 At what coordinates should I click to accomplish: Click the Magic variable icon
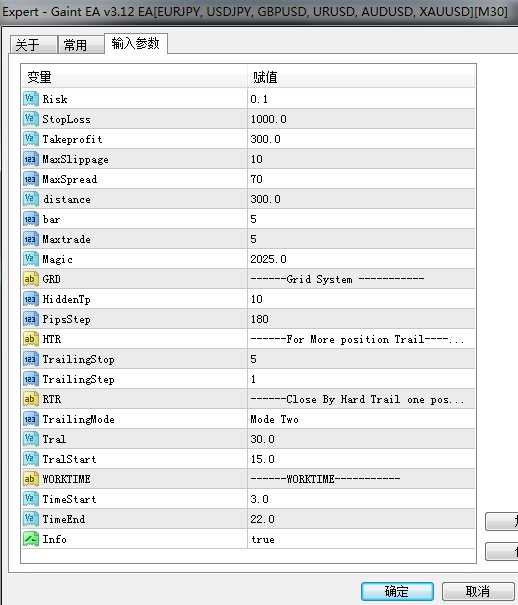[x=30, y=259]
